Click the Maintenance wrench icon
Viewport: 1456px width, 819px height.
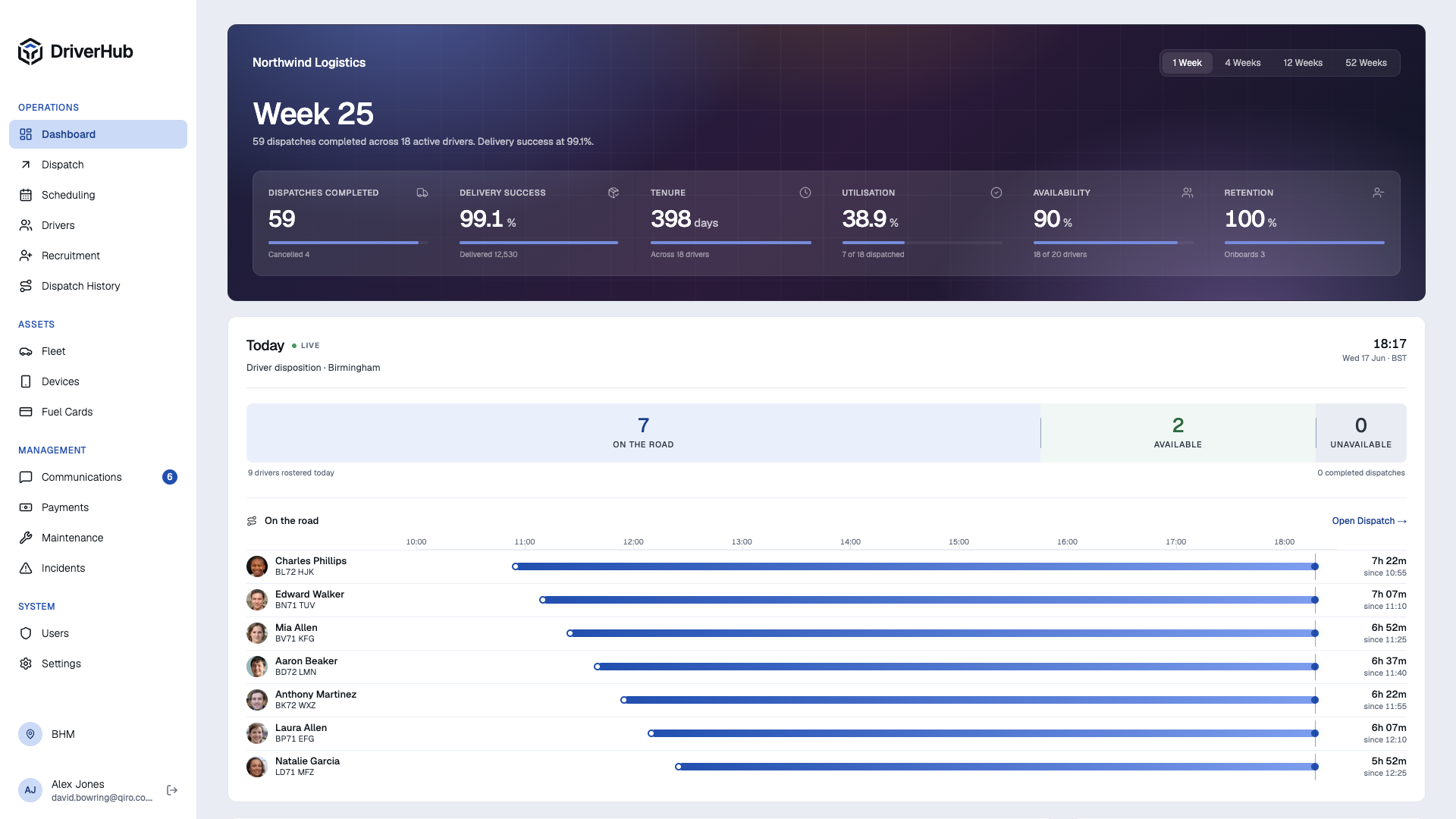pyautogui.click(x=26, y=538)
